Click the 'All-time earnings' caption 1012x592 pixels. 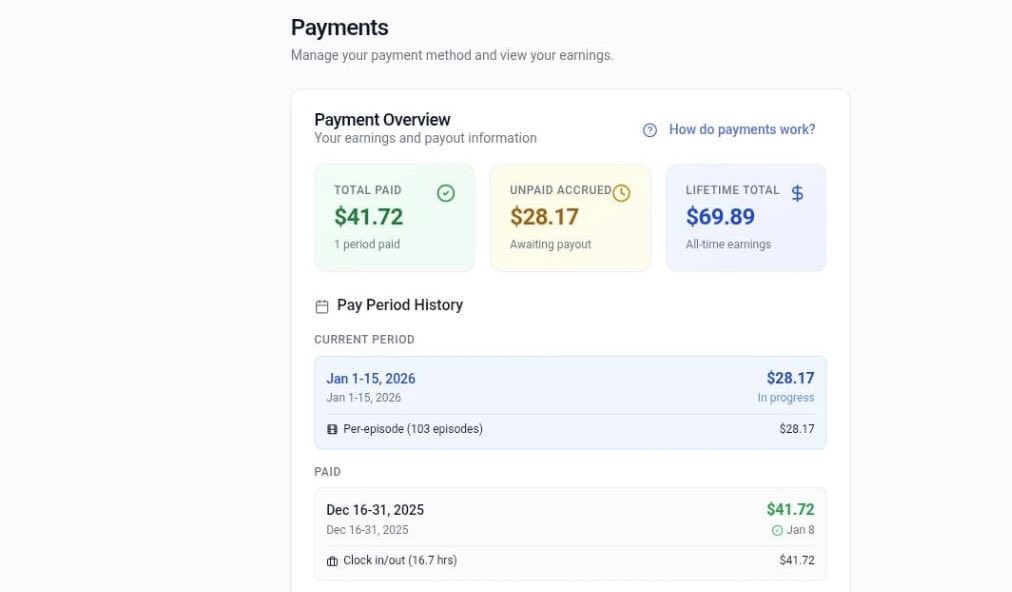point(728,245)
